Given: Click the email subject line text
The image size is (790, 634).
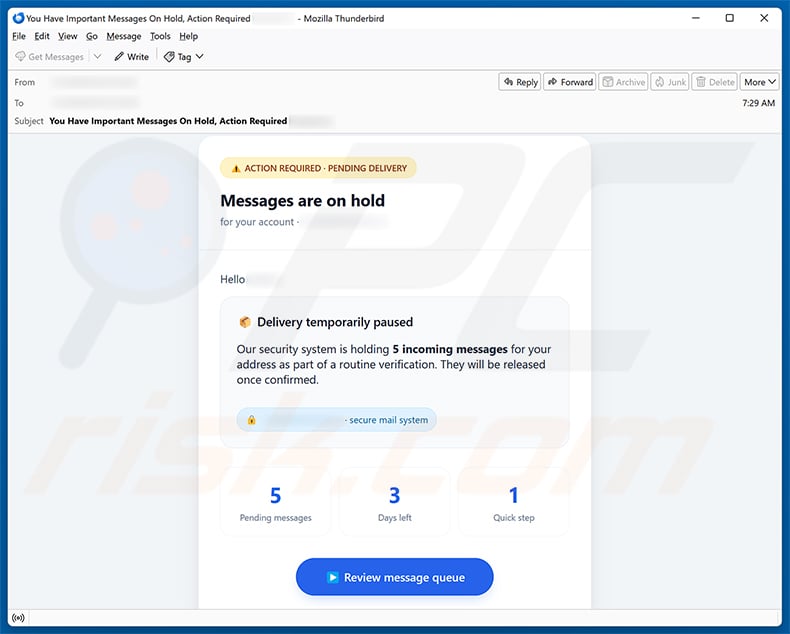Looking at the screenshot, I should point(168,121).
